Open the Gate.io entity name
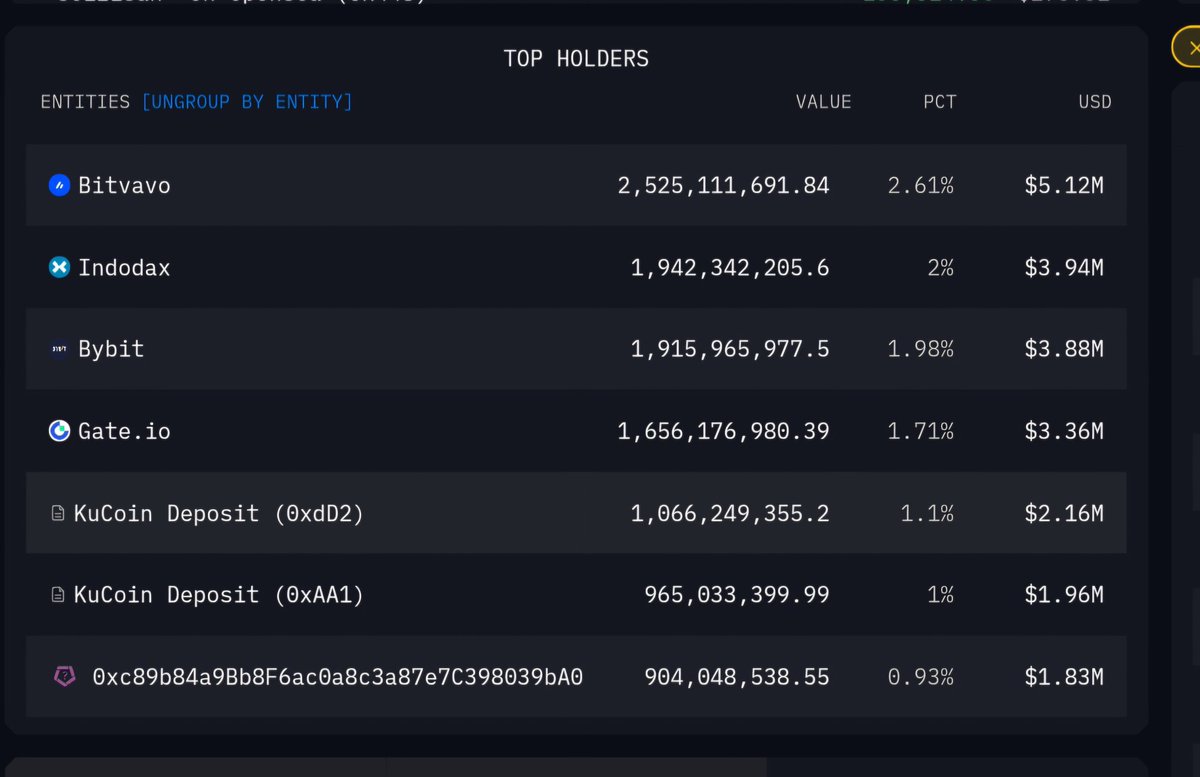The height and width of the screenshot is (777, 1200). point(124,432)
